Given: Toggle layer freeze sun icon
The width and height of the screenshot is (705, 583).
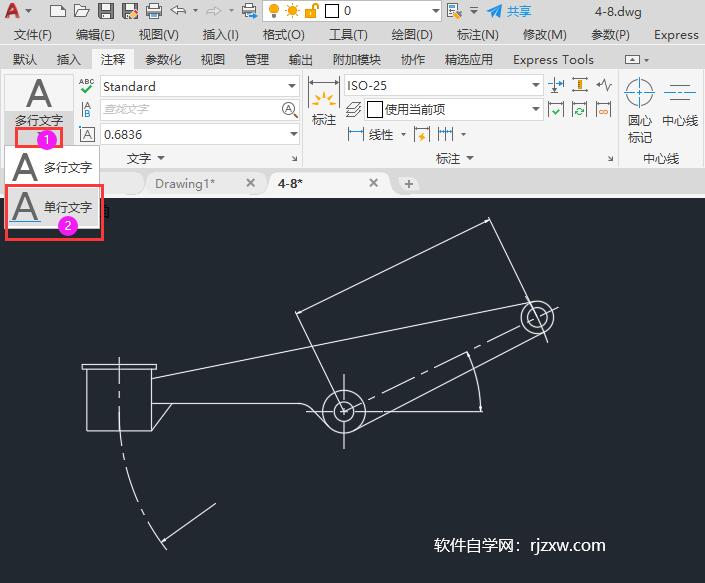Looking at the screenshot, I should [x=292, y=11].
